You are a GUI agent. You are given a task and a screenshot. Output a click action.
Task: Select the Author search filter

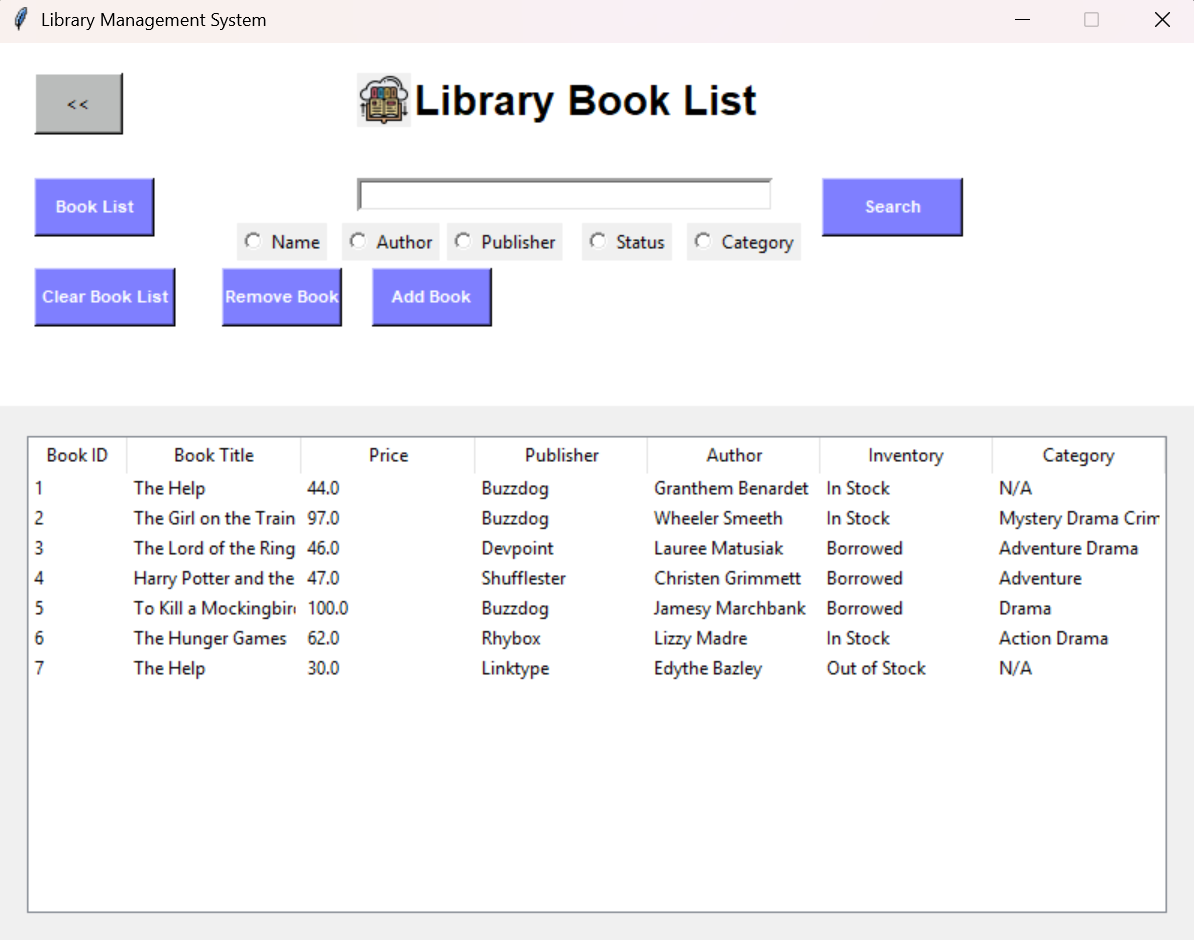(x=391, y=242)
